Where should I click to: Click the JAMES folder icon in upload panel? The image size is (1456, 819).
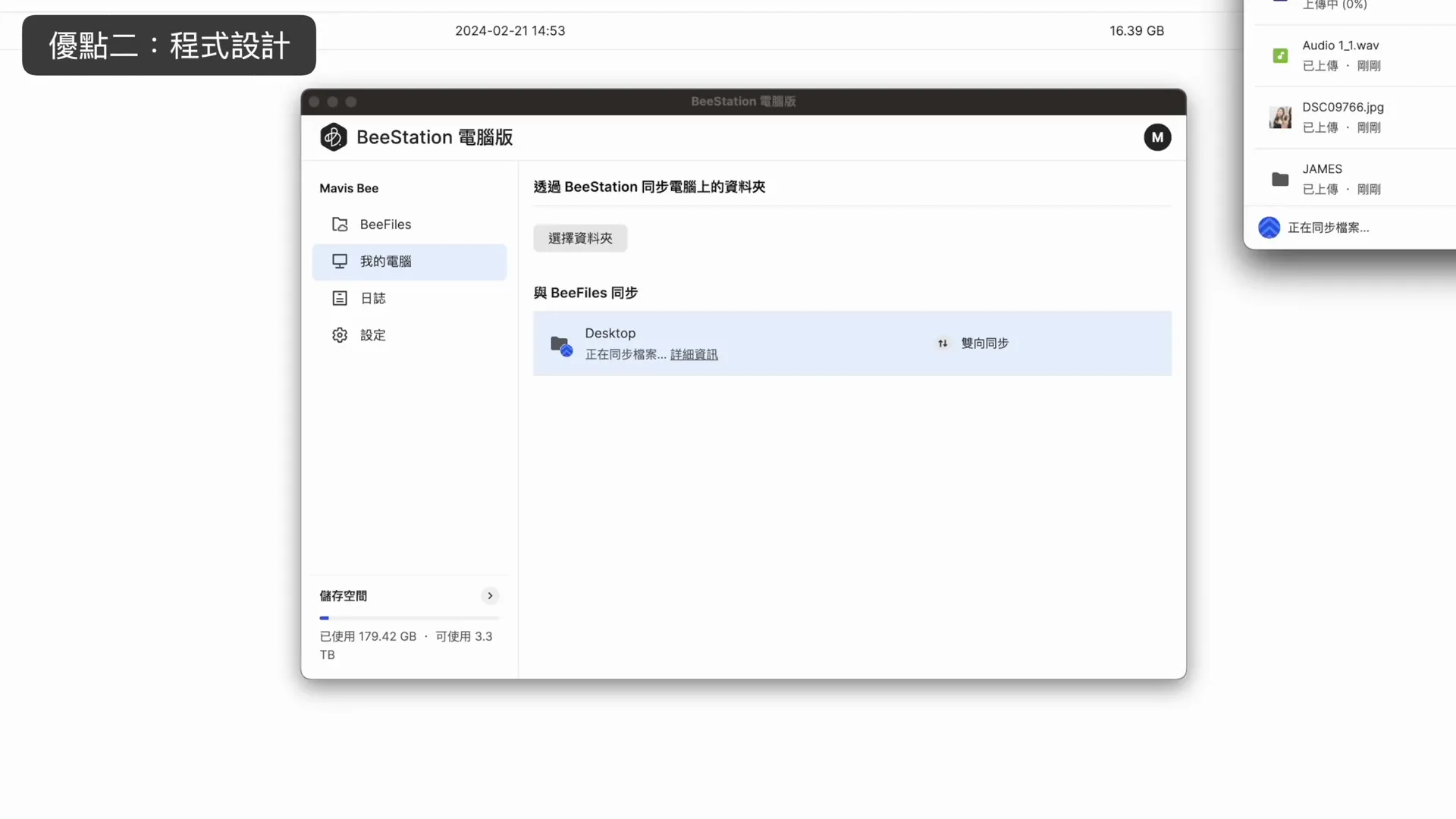click(1280, 179)
